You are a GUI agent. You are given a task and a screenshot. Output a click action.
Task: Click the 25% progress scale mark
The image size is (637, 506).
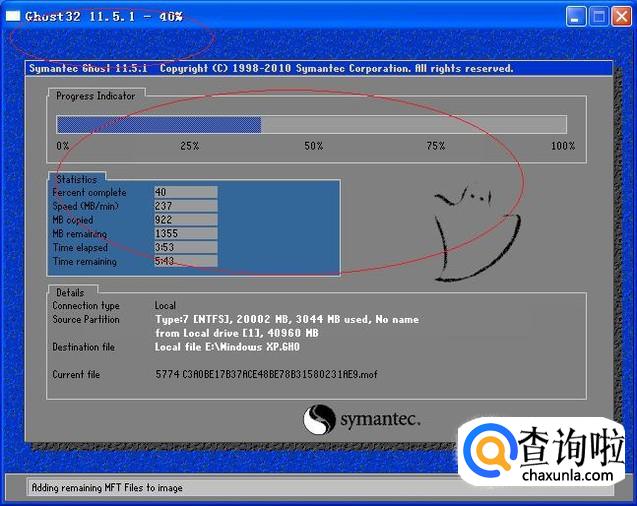pyautogui.click(x=190, y=146)
